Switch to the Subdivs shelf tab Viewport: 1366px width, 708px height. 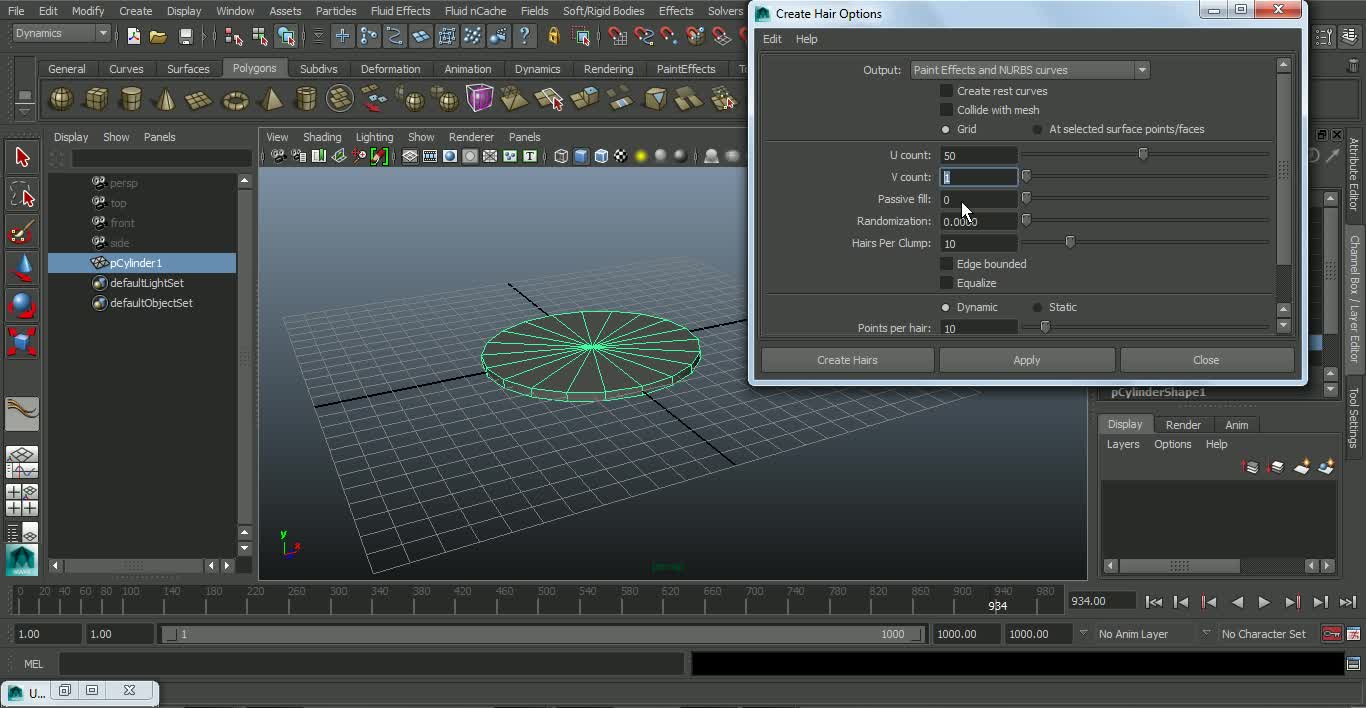(318, 69)
